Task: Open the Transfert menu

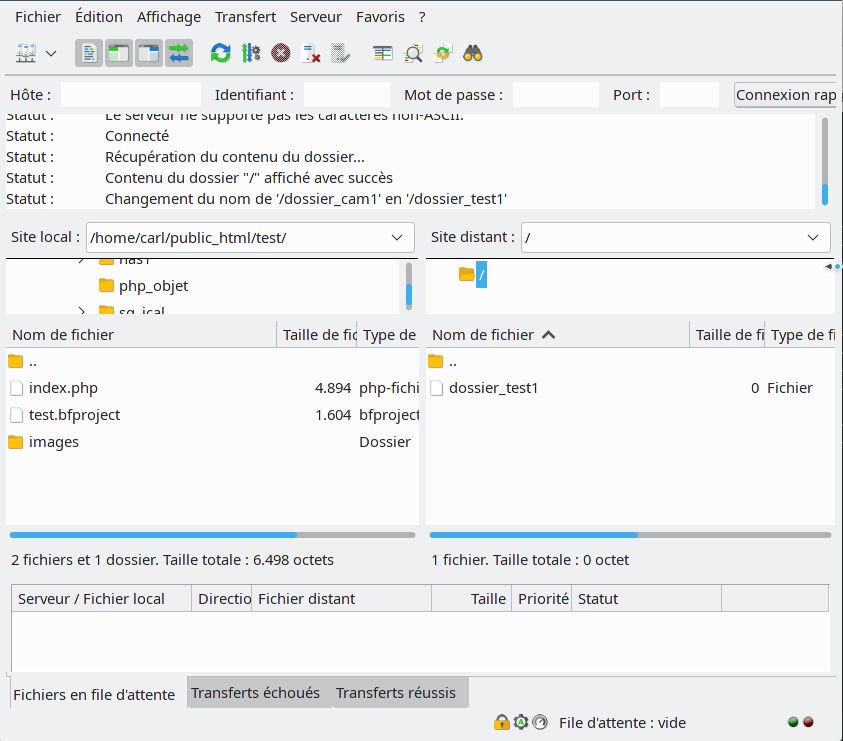Action: click(245, 17)
